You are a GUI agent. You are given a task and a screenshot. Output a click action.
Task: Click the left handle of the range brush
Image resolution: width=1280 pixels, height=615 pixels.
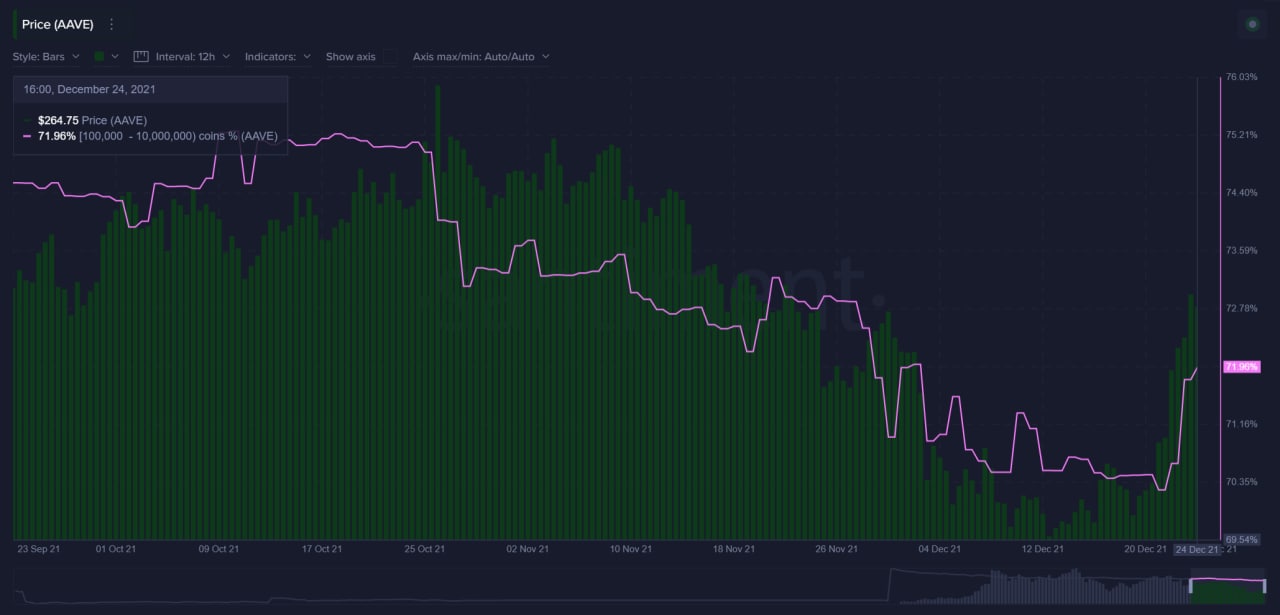point(1191,586)
